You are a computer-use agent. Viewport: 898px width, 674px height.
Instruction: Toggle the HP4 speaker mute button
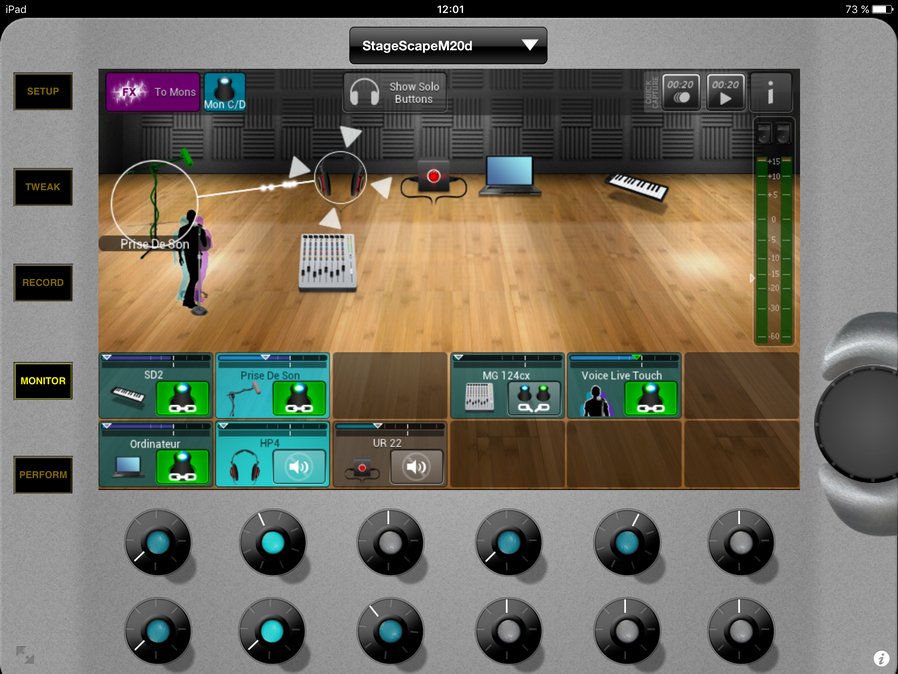coord(299,467)
